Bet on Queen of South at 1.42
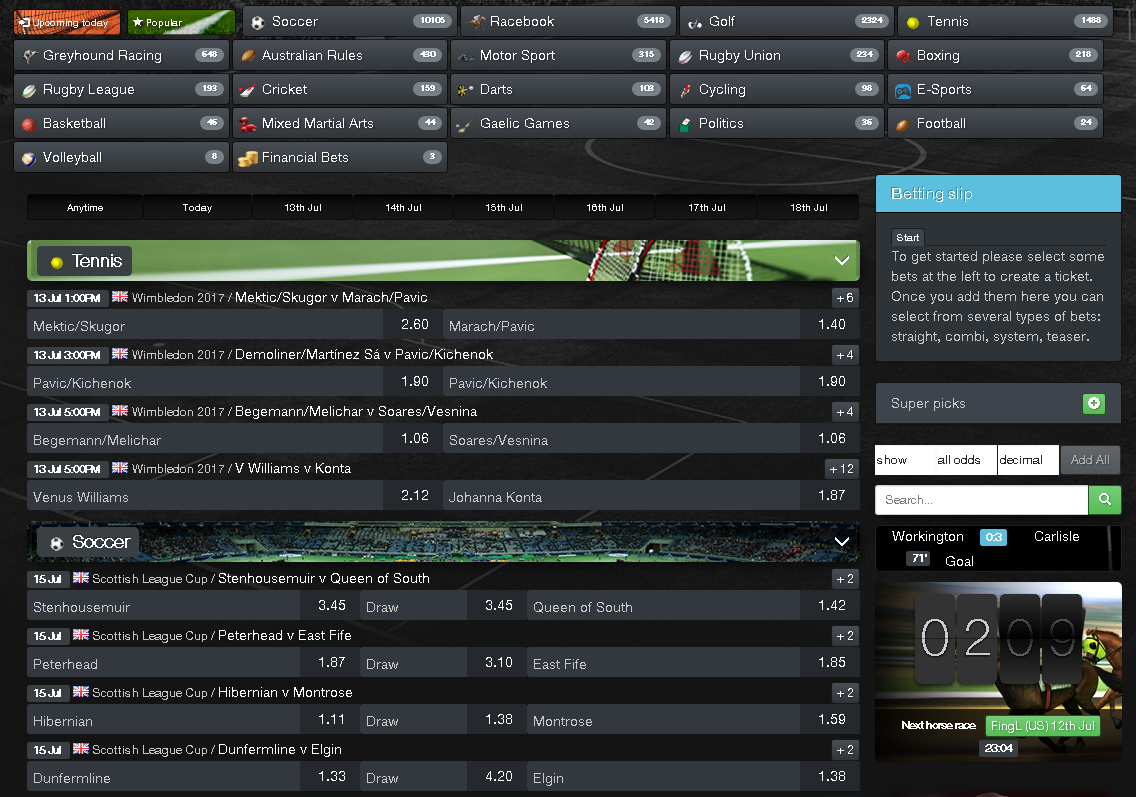The width and height of the screenshot is (1136, 797). (x=693, y=606)
